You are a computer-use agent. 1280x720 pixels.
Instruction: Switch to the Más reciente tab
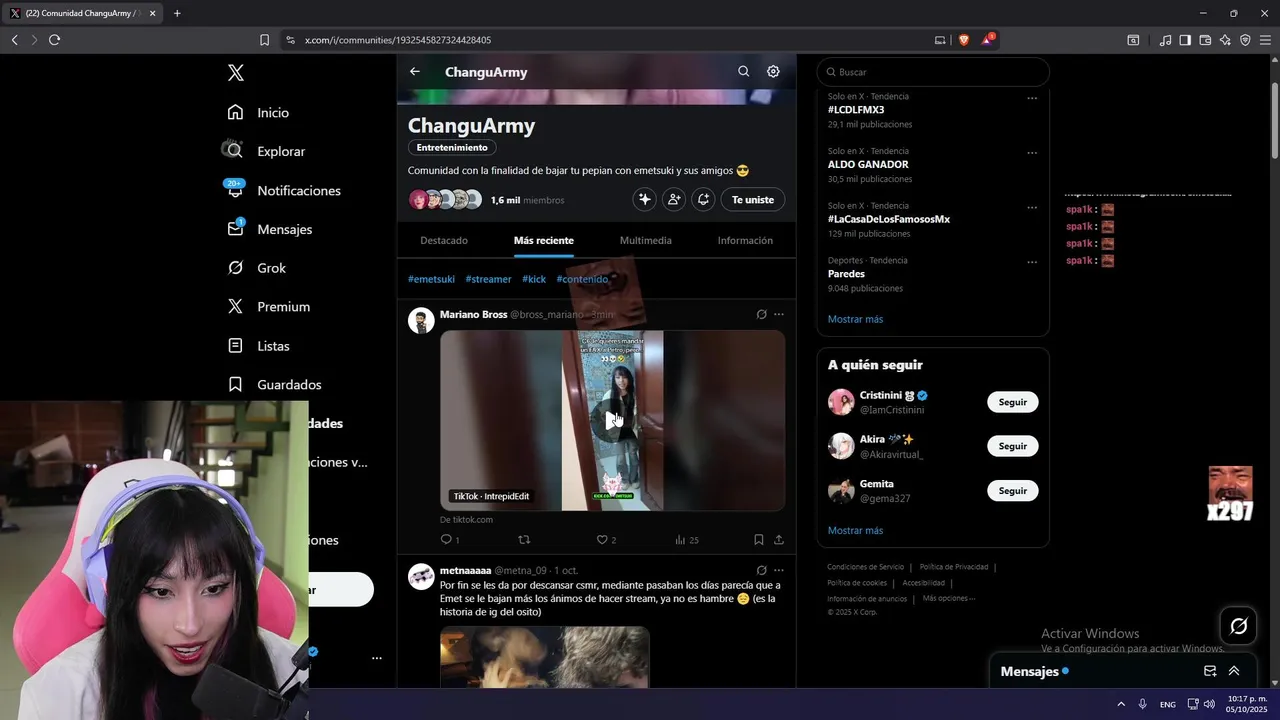544,240
